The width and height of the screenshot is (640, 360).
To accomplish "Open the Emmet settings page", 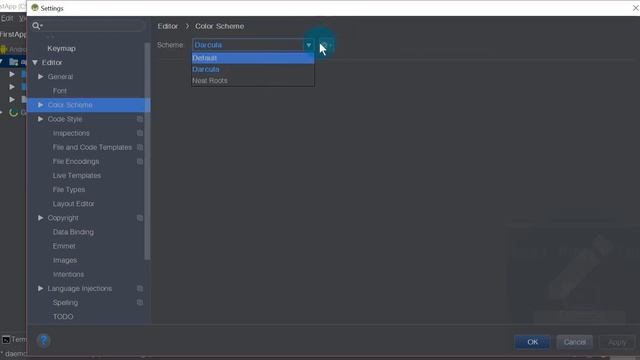I will [x=64, y=246].
